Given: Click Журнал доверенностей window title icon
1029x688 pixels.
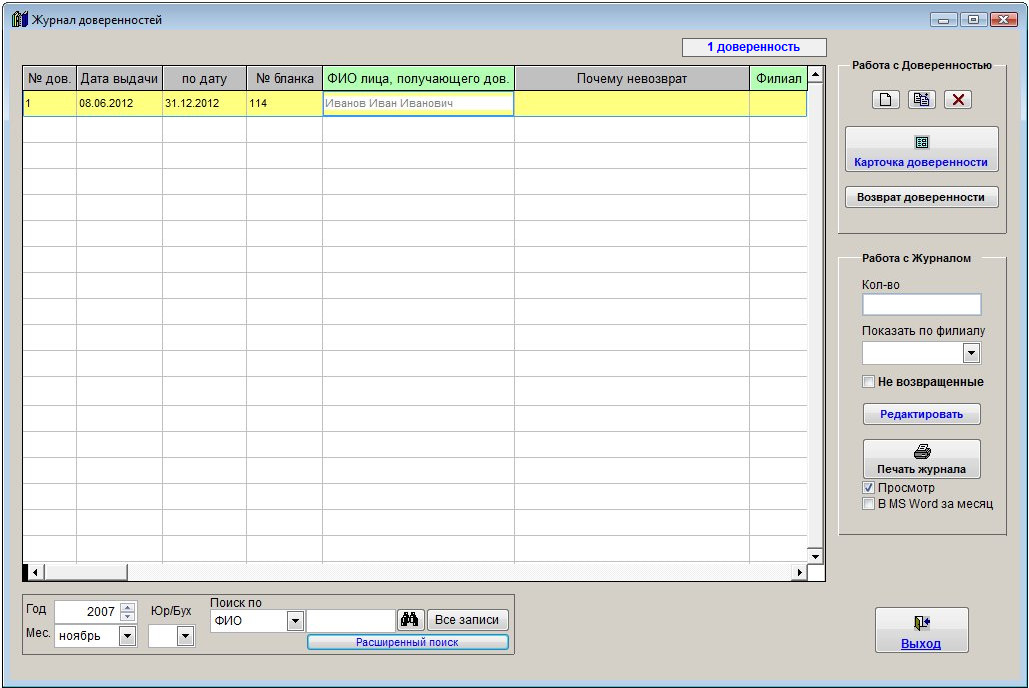Looking at the screenshot, I should [x=20, y=19].
